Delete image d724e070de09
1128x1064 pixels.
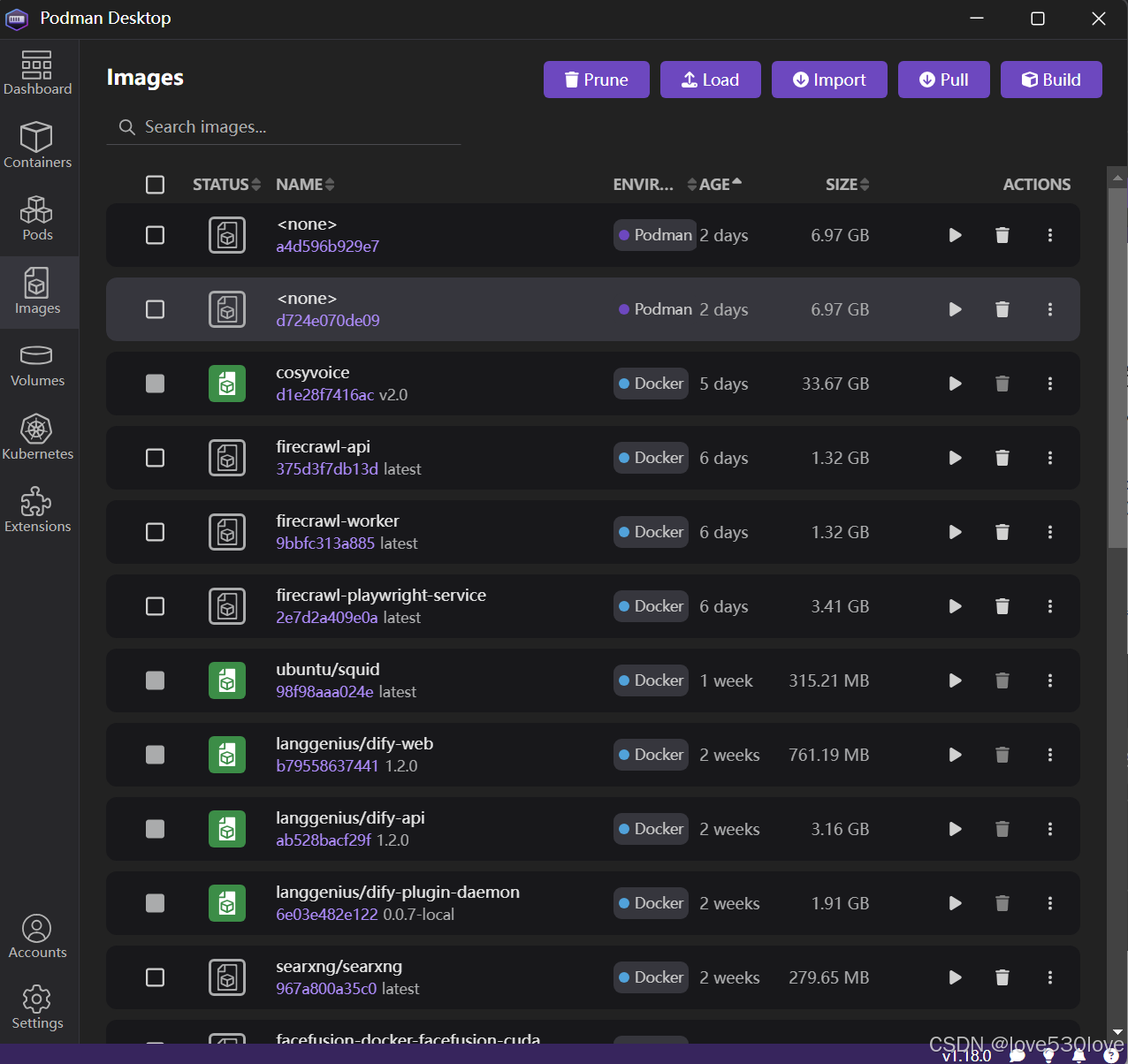1002,309
